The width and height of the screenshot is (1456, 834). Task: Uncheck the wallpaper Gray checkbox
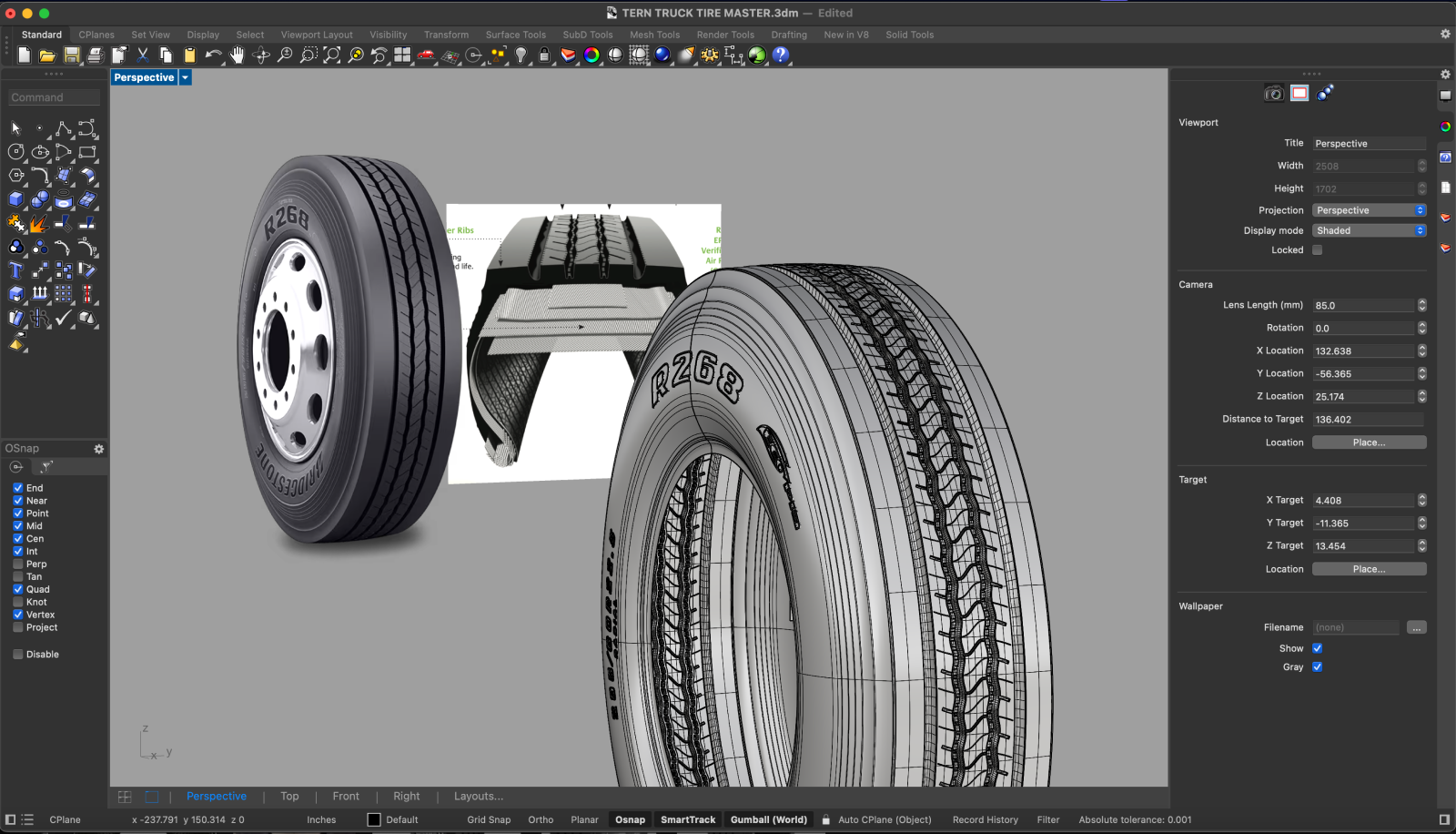click(1317, 667)
